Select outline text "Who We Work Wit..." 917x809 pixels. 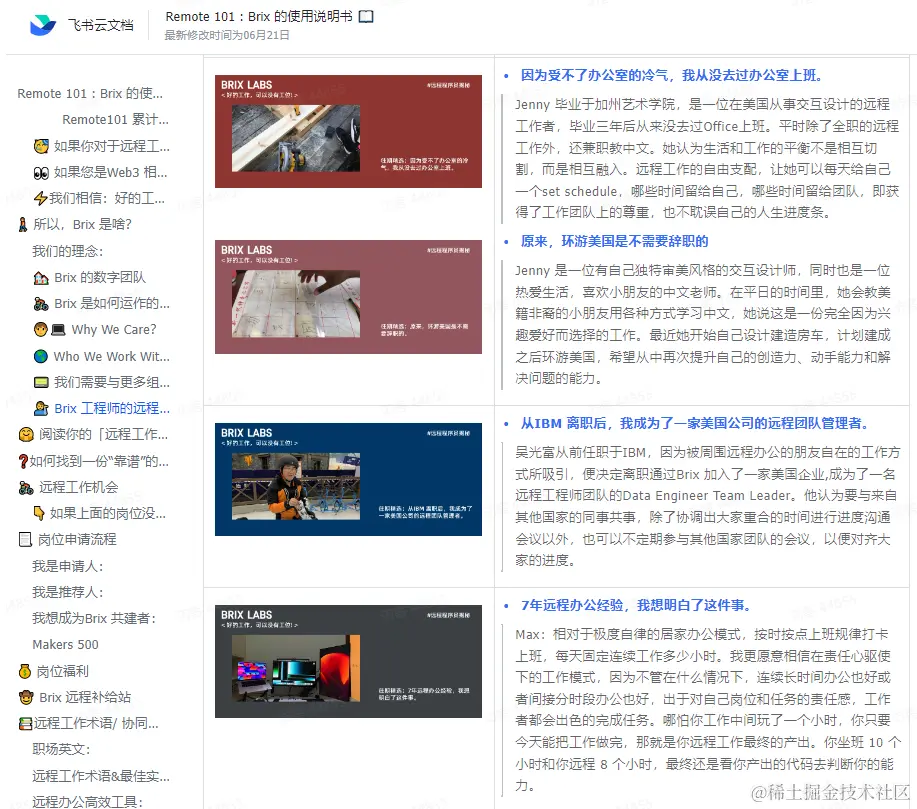tap(112, 356)
